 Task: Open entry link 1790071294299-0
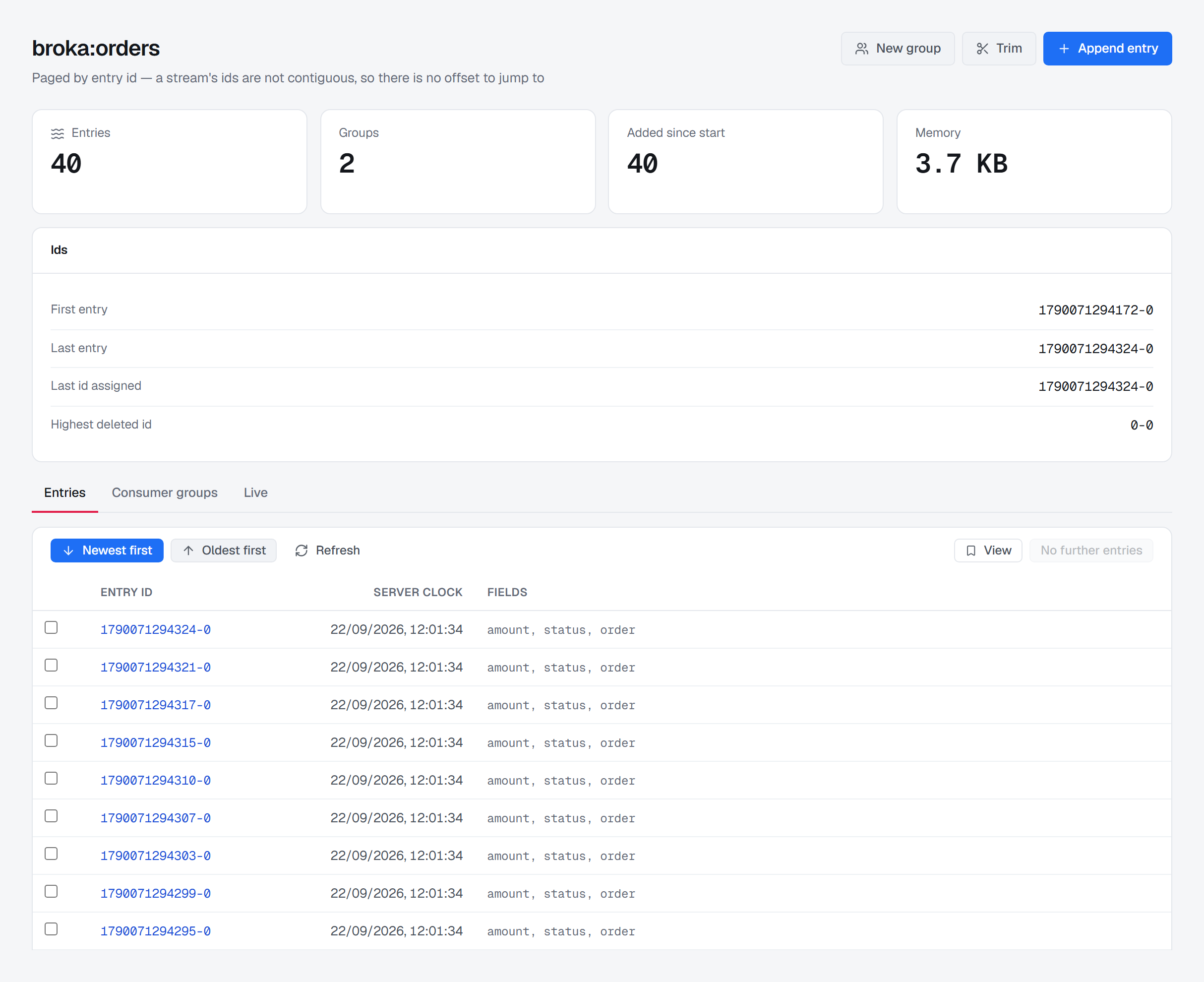pos(156,894)
